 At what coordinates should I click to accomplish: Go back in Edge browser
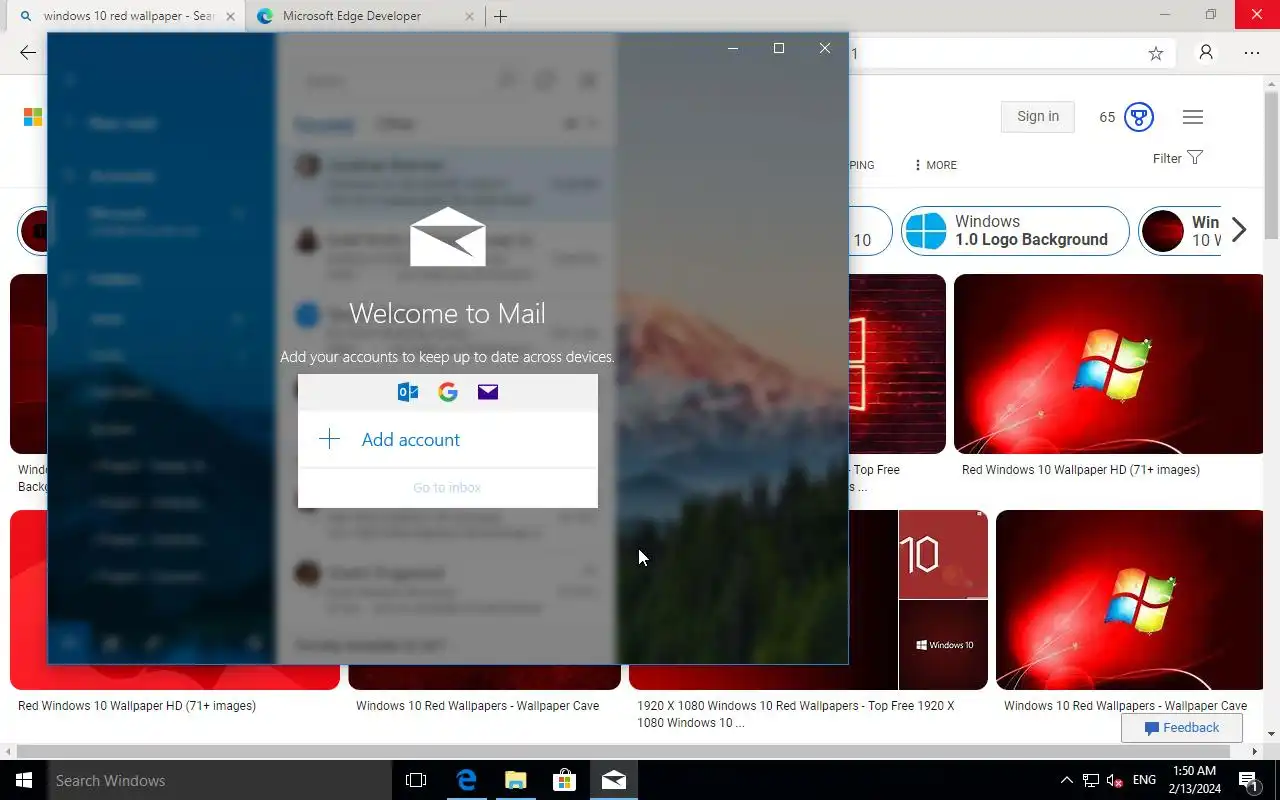pyautogui.click(x=28, y=53)
